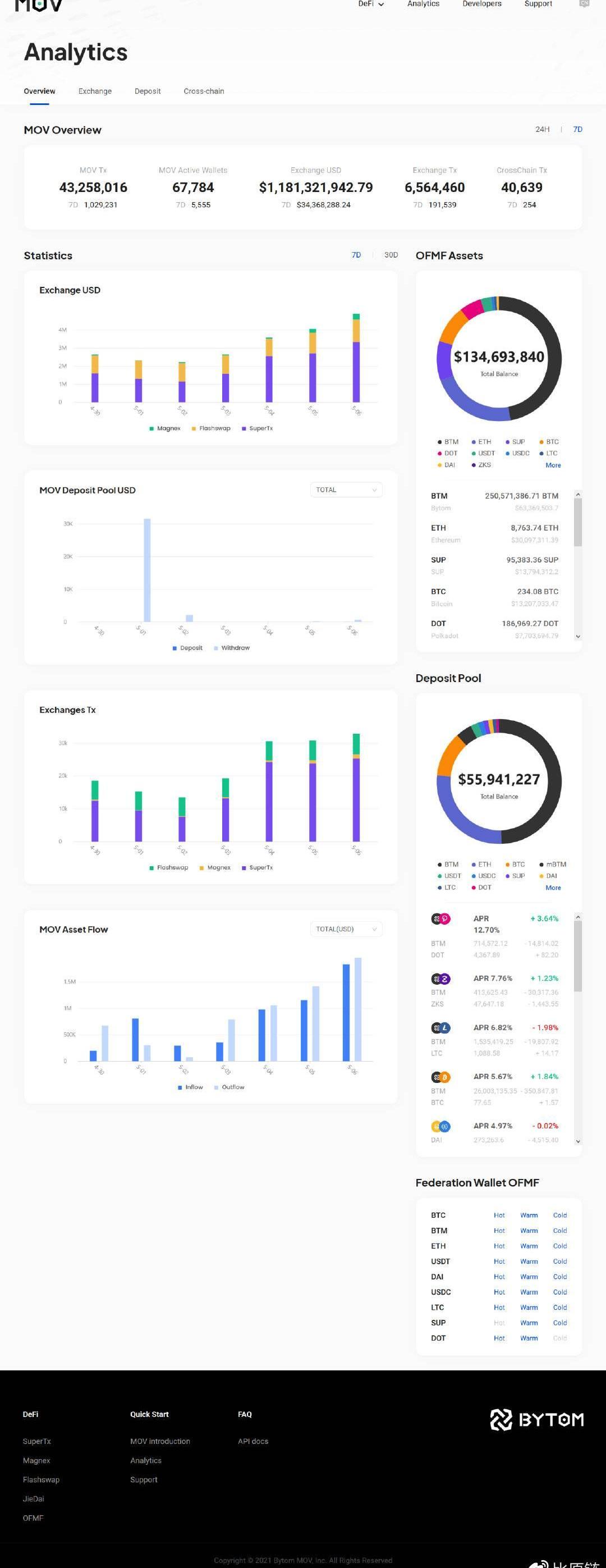Open USDC Cold wallet link
This screenshot has width=606, height=1568.
click(560, 1292)
